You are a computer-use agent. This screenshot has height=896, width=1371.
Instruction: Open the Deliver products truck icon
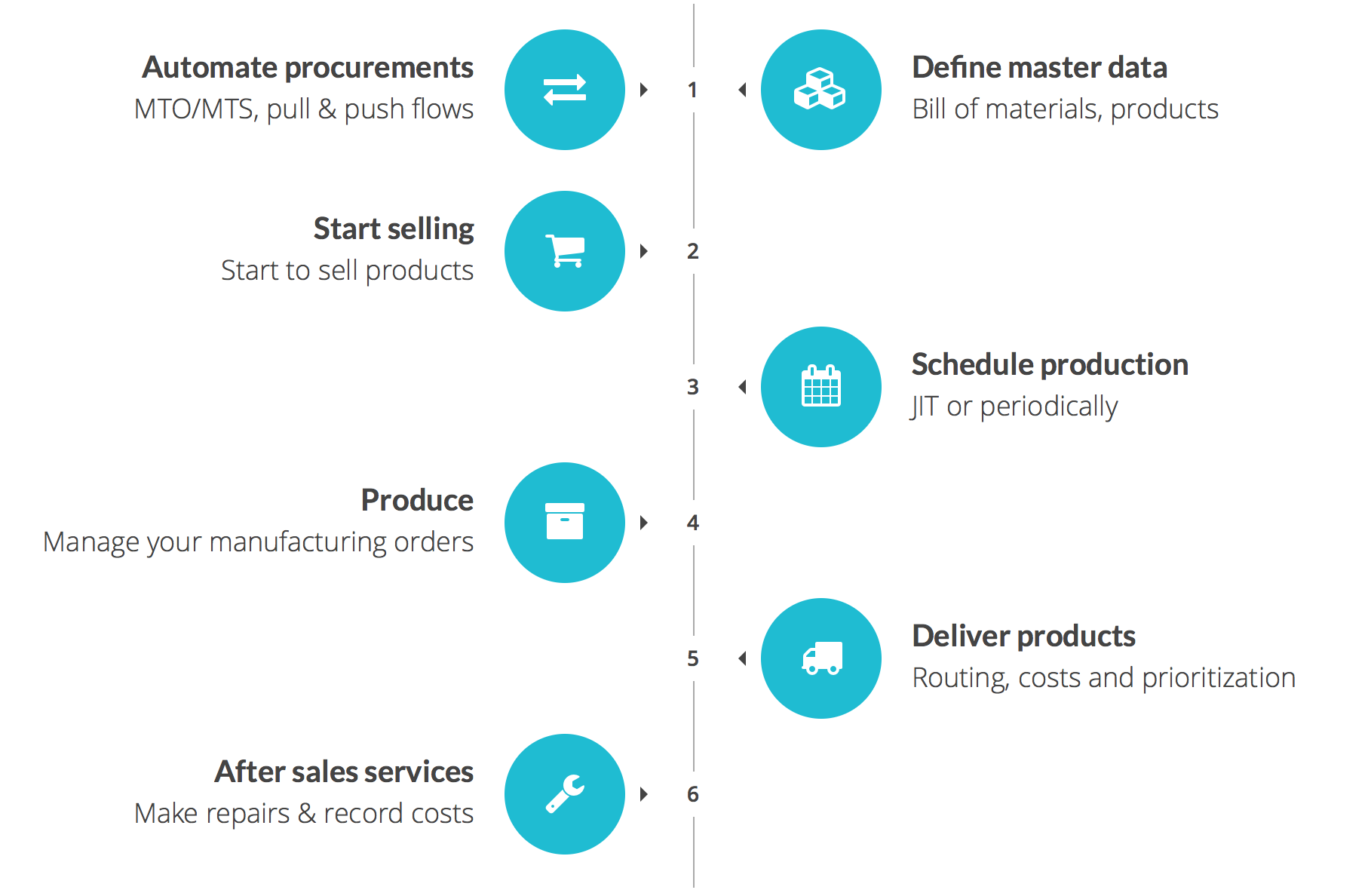821,658
